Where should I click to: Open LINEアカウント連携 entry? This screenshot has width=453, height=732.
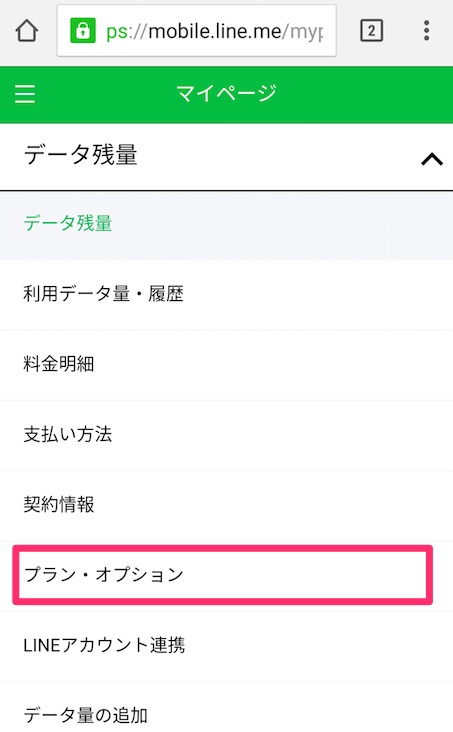pos(226,647)
